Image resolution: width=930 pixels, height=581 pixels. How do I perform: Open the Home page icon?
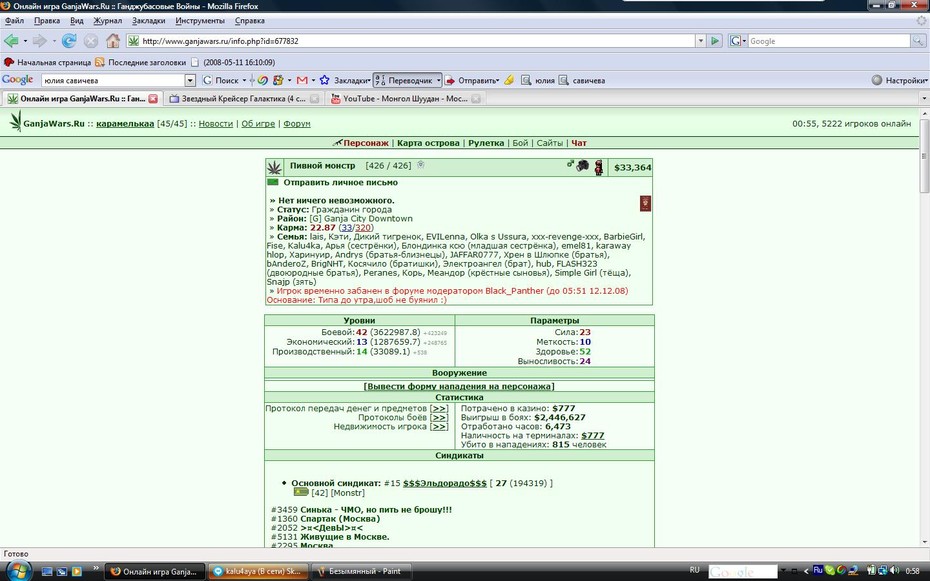(113, 41)
